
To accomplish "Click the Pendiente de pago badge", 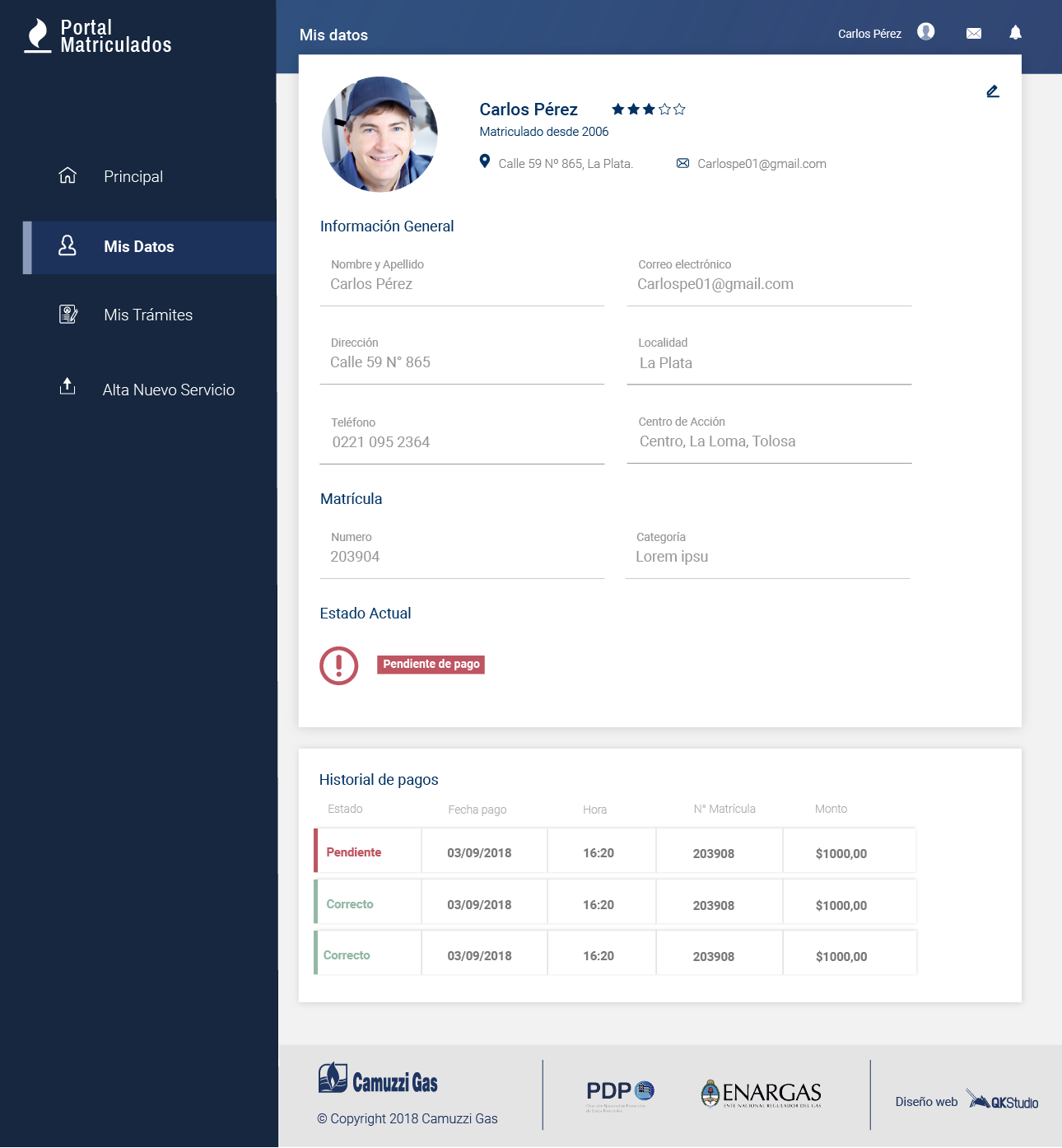I will [431, 665].
